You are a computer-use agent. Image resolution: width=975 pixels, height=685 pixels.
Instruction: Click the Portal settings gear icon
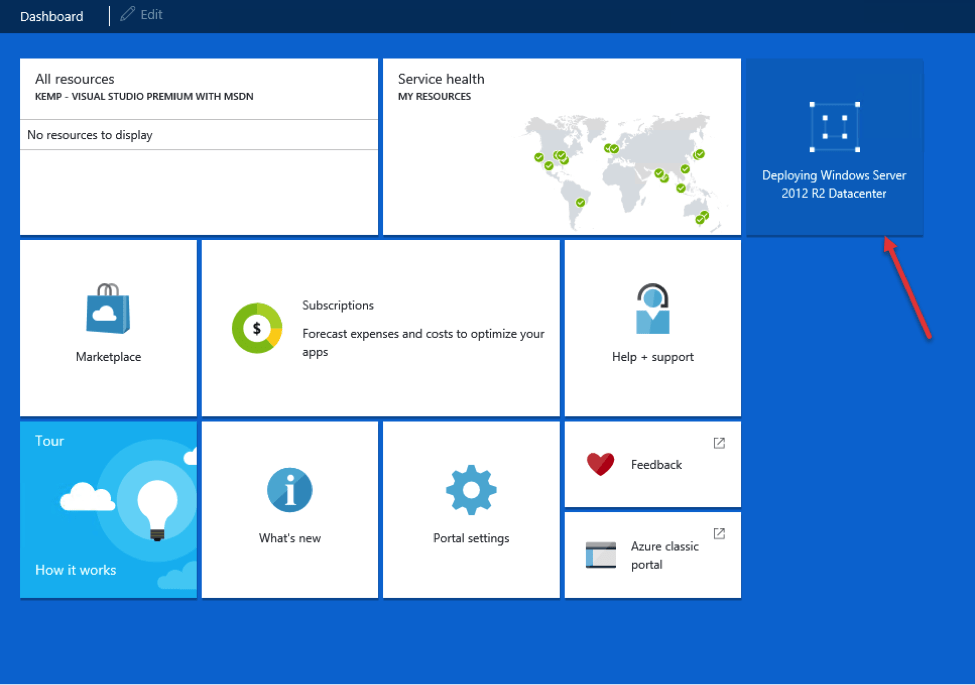pyautogui.click(x=471, y=490)
